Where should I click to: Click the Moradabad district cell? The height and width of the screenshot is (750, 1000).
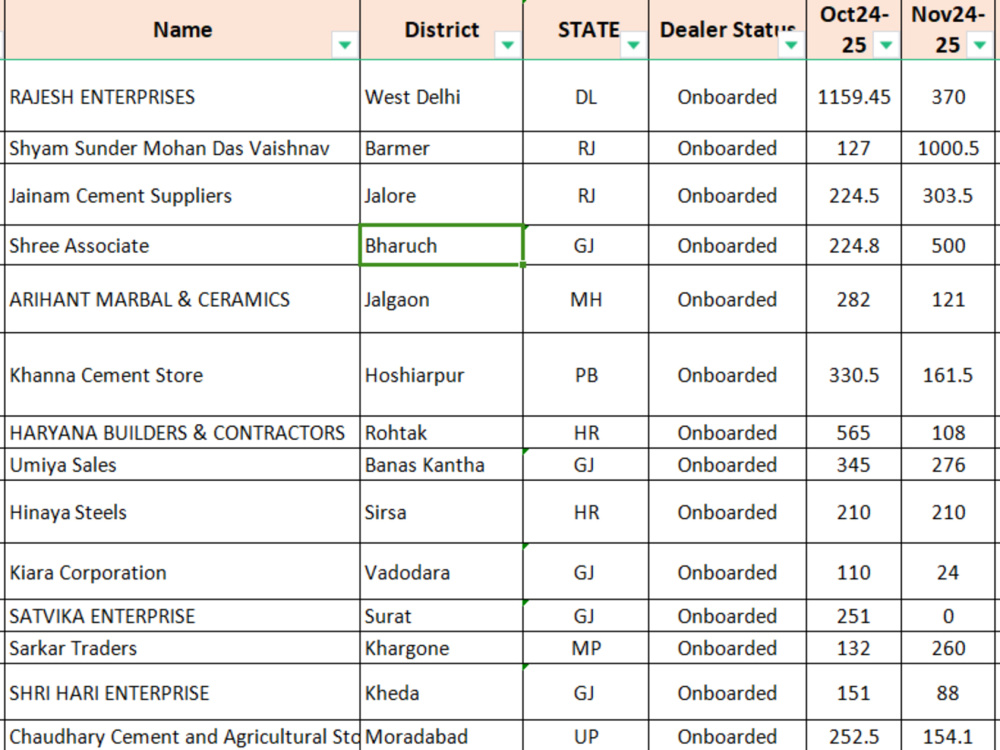(x=441, y=736)
